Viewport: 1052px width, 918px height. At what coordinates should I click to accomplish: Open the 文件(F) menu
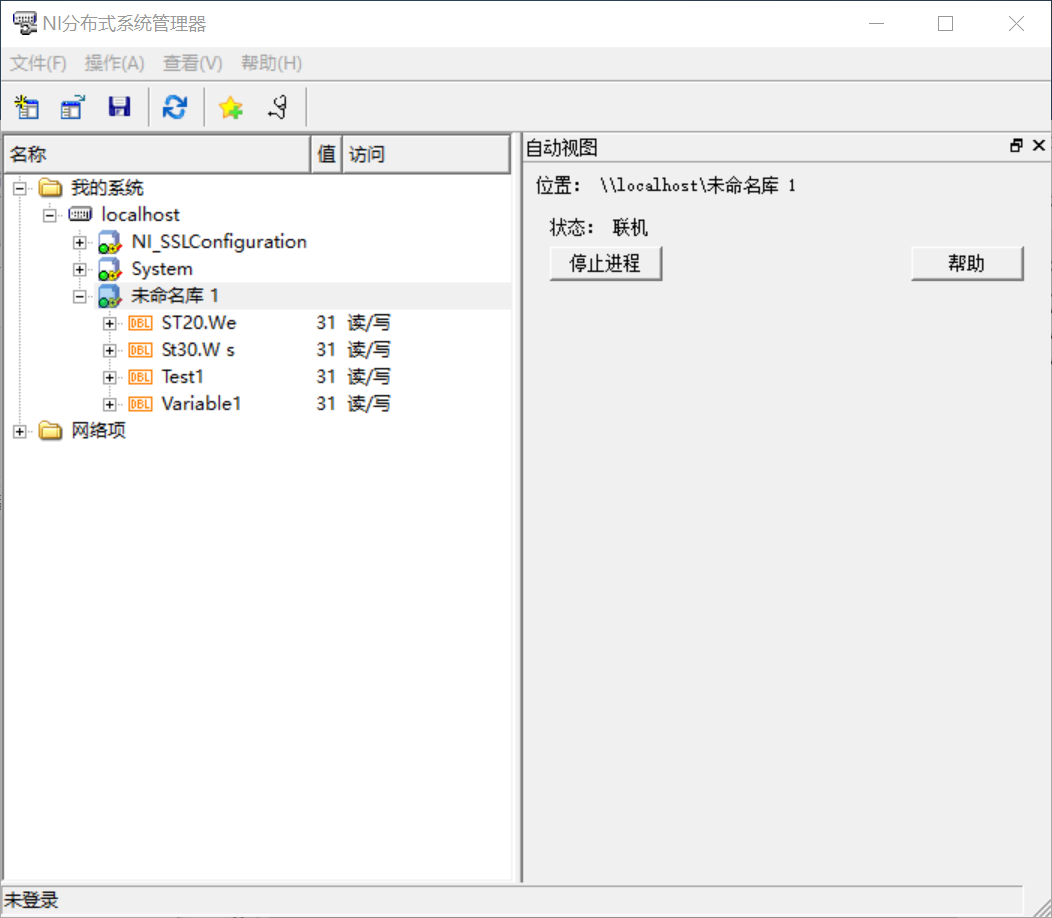(x=38, y=63)
